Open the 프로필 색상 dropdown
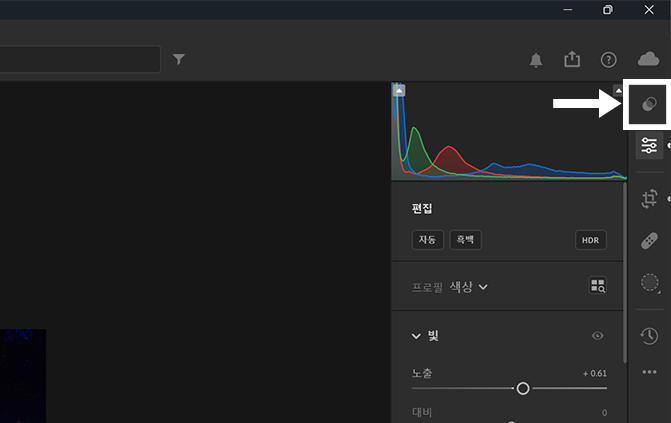671x423 pixels. coord(468,287)
